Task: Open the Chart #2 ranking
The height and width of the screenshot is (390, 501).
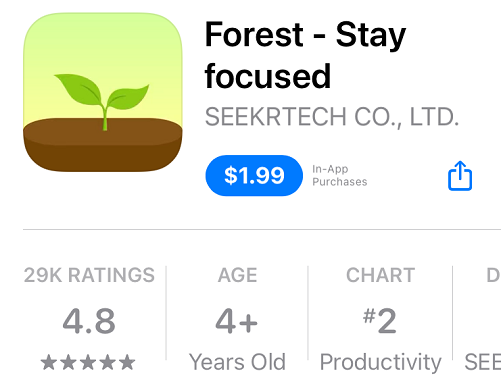Action: 380,318
